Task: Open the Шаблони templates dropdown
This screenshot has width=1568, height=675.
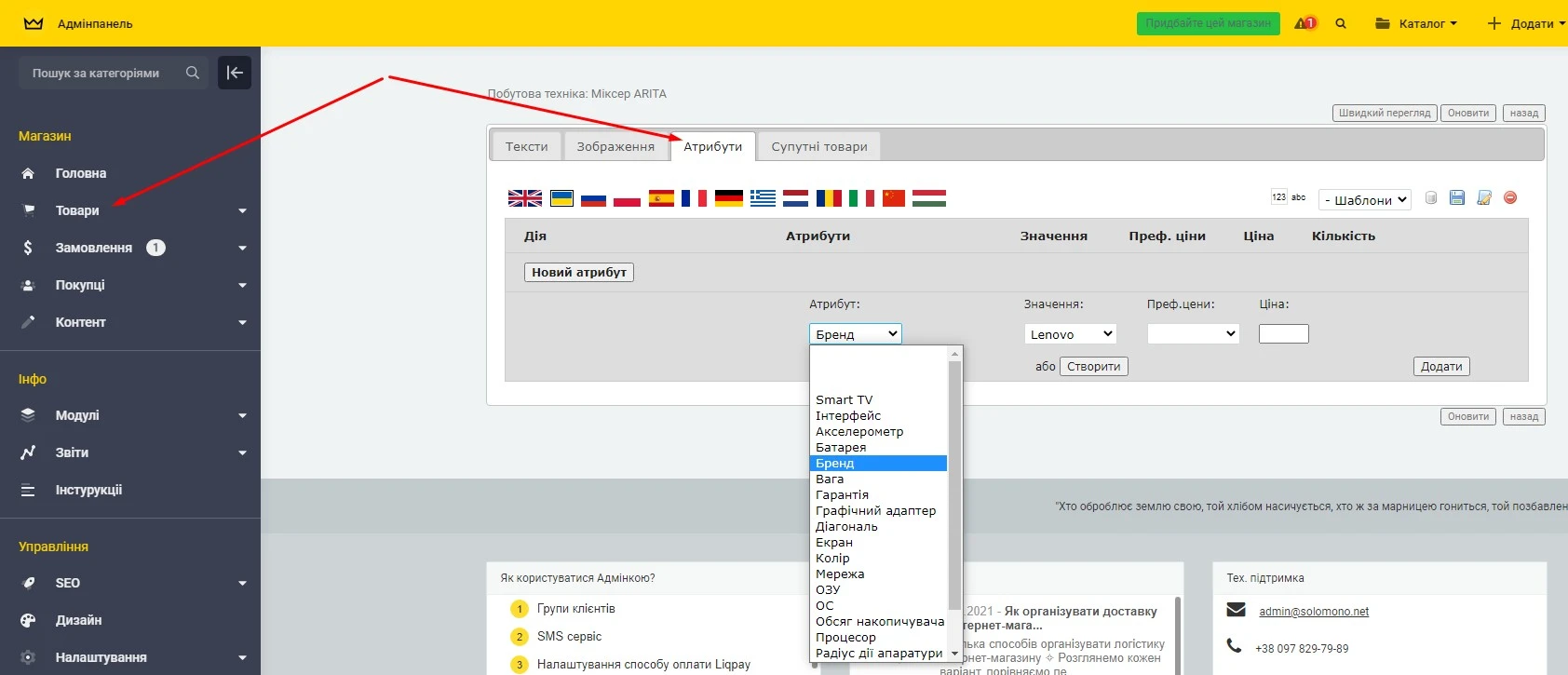Action: 1365,199
